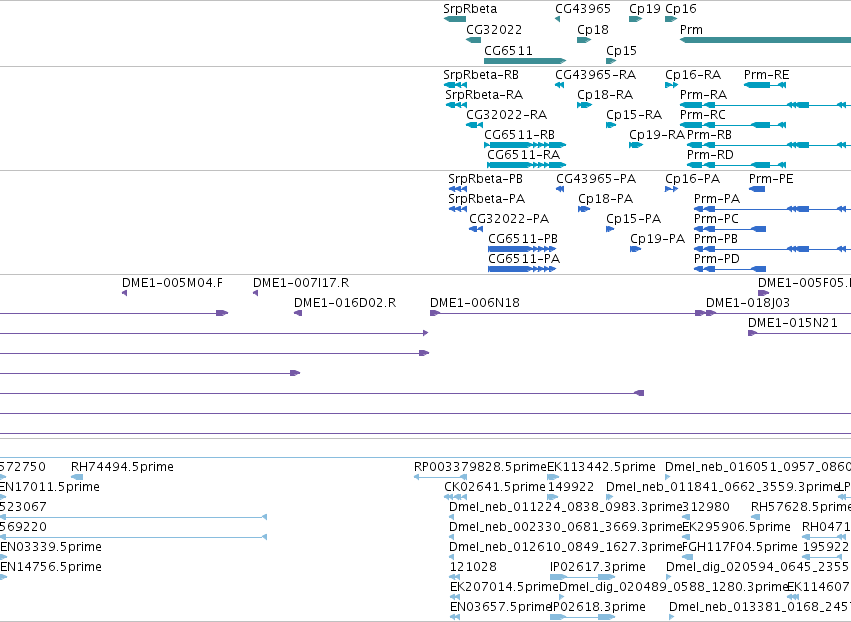
Task: Select the Prm-PA protein
Action: pyautogui.click(x=772, y=209)
